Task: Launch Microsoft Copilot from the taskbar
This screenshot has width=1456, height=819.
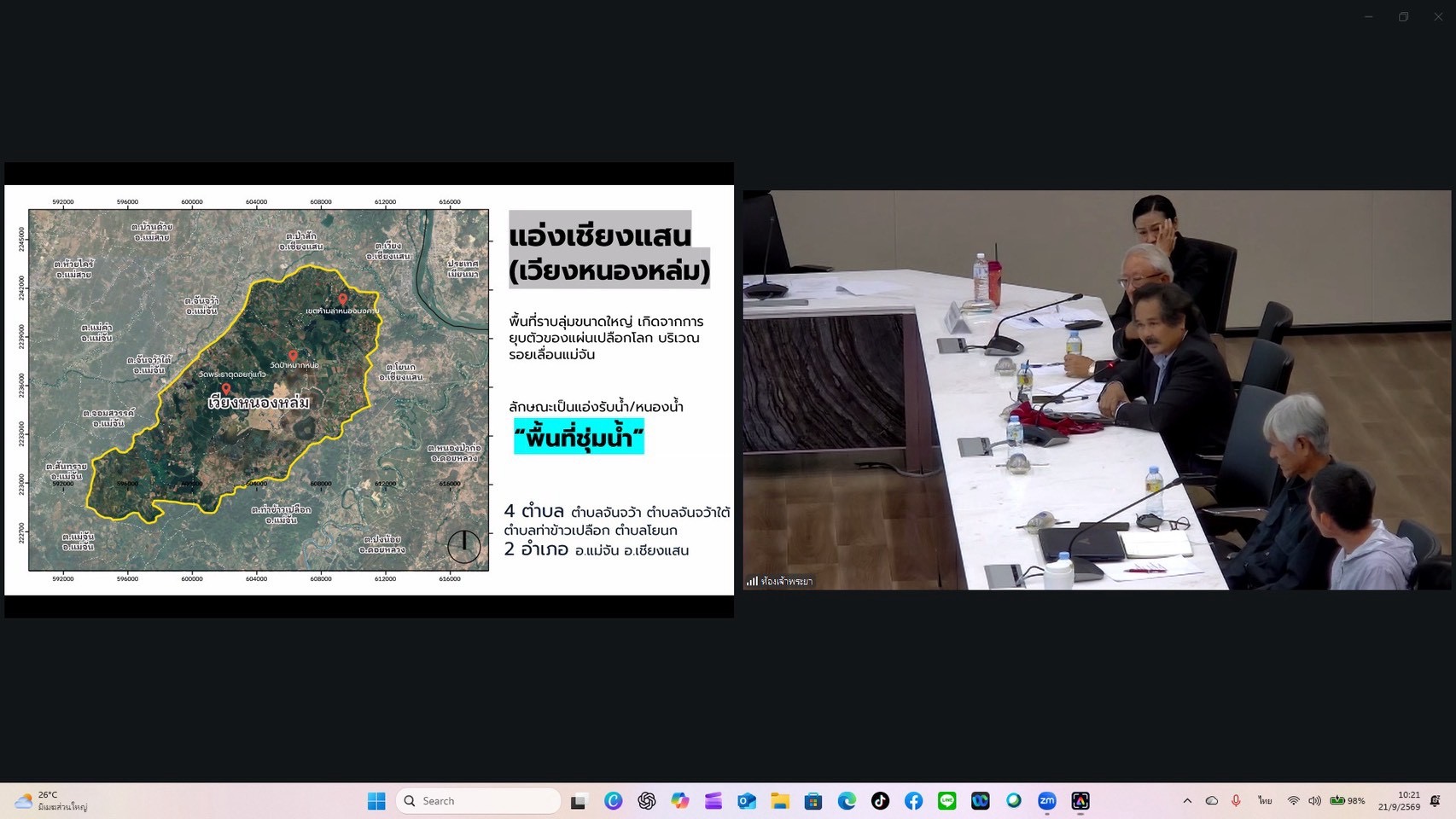Action: point(679,801)
